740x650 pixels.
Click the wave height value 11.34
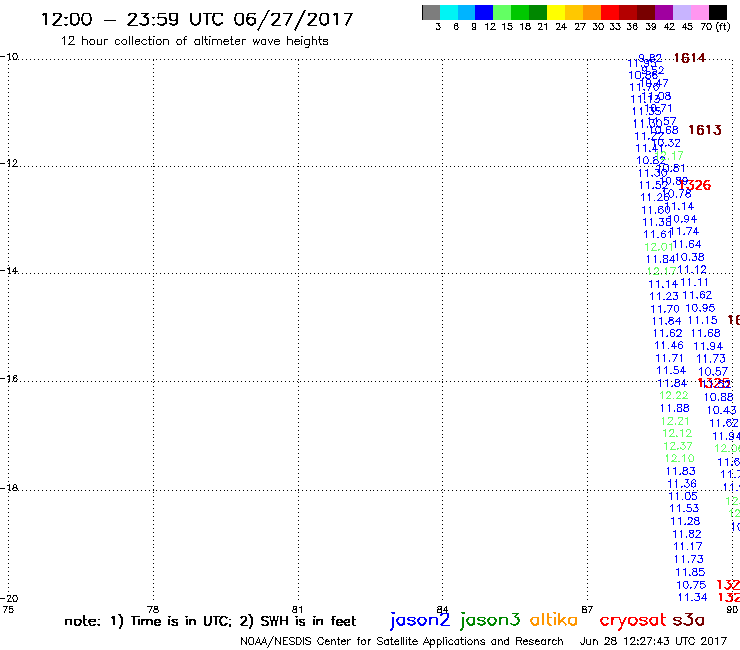[692, 597]
